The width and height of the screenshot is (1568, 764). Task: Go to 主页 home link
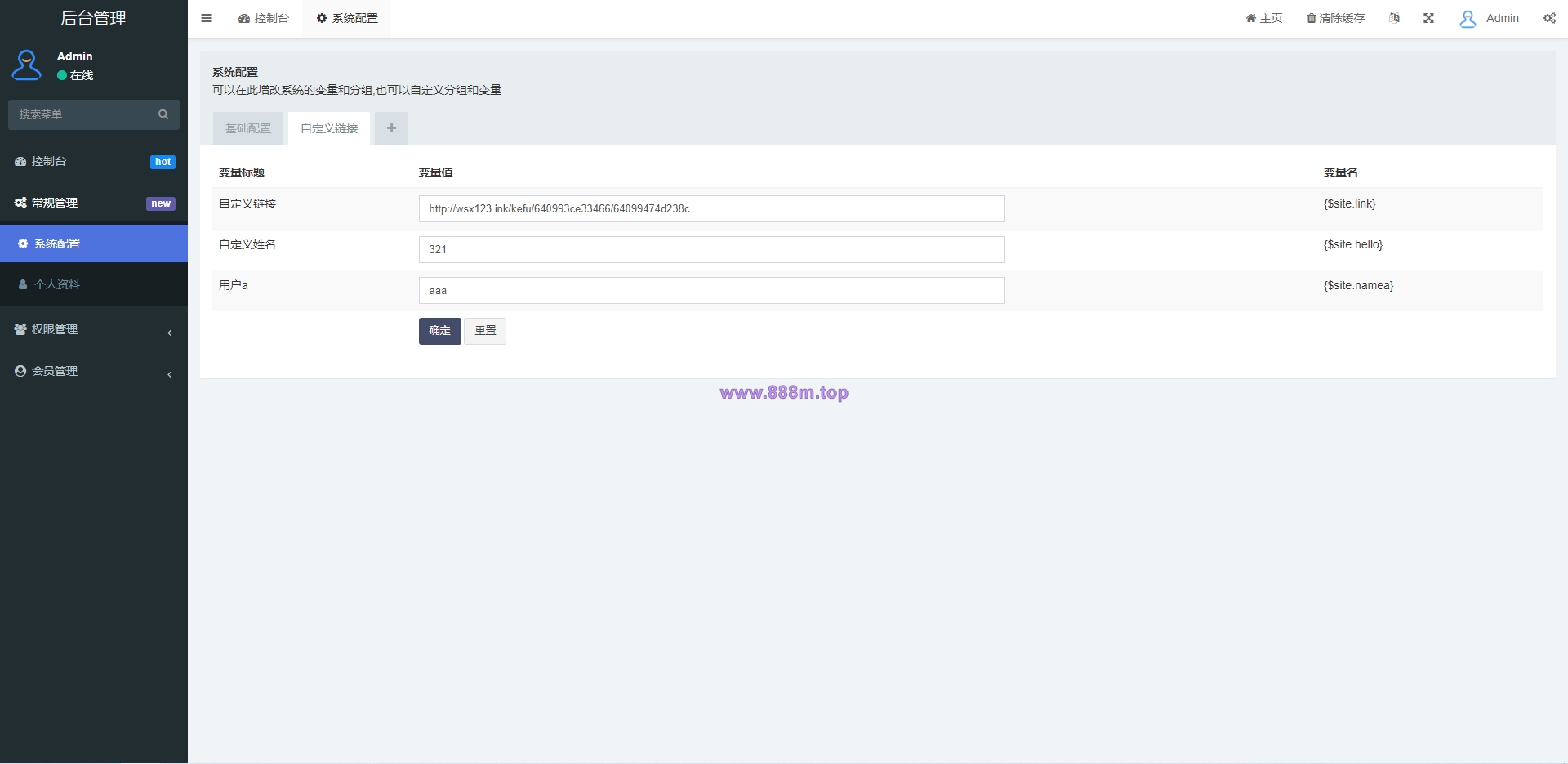tap(1264, 18)
